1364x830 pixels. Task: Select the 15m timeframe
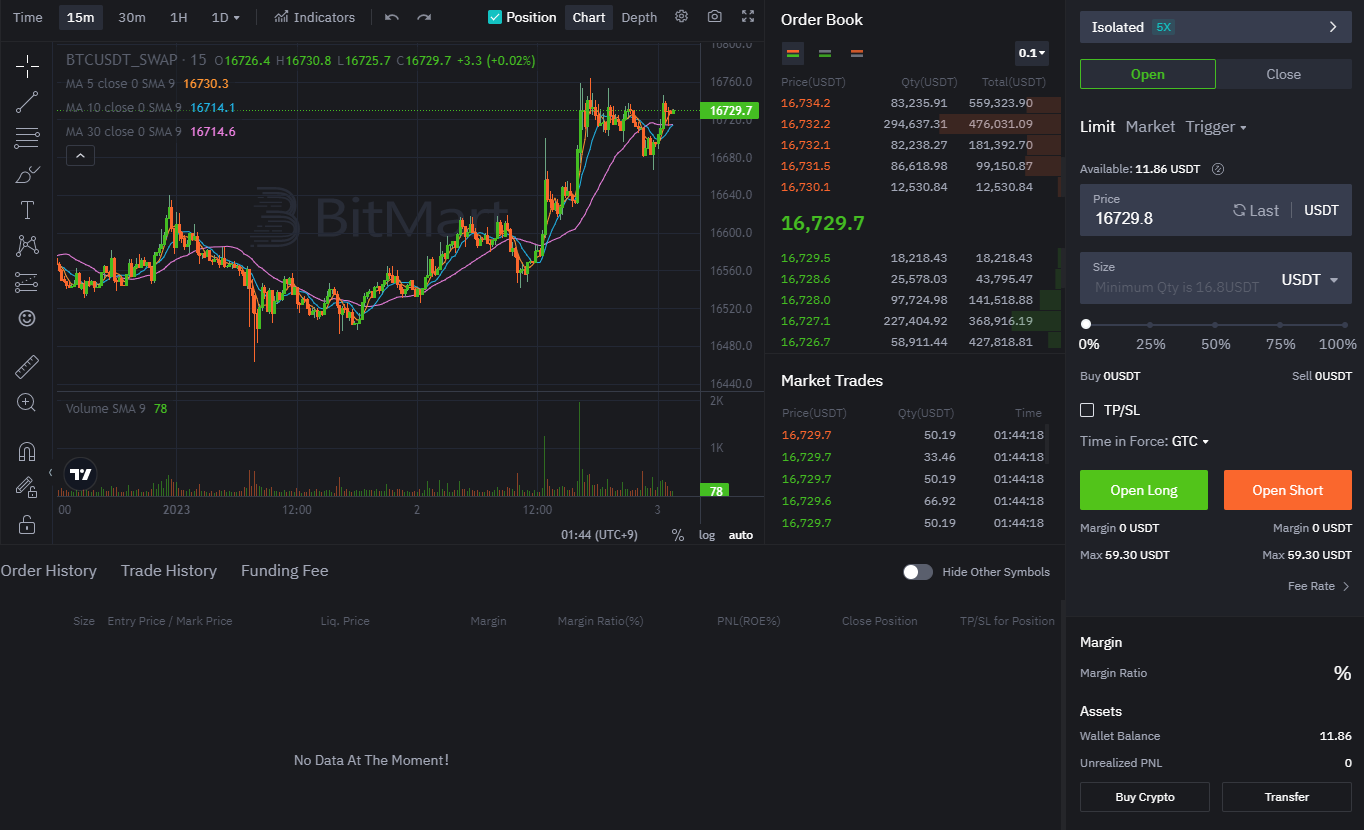click(81, 17)
